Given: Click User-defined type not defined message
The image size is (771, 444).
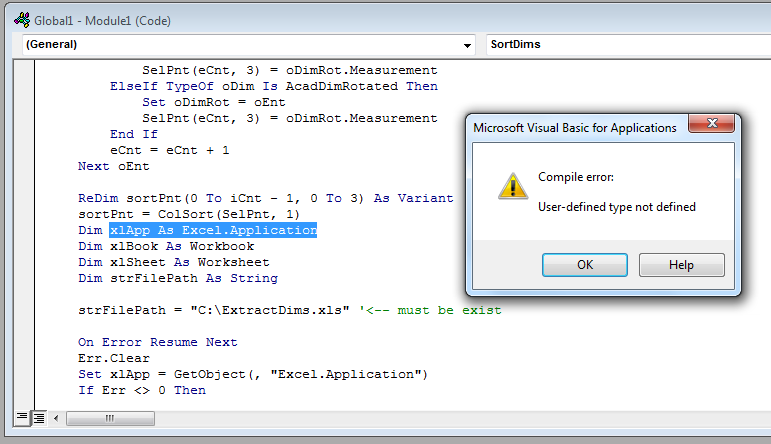Looking at the screenshot, I should coord(617,207).
